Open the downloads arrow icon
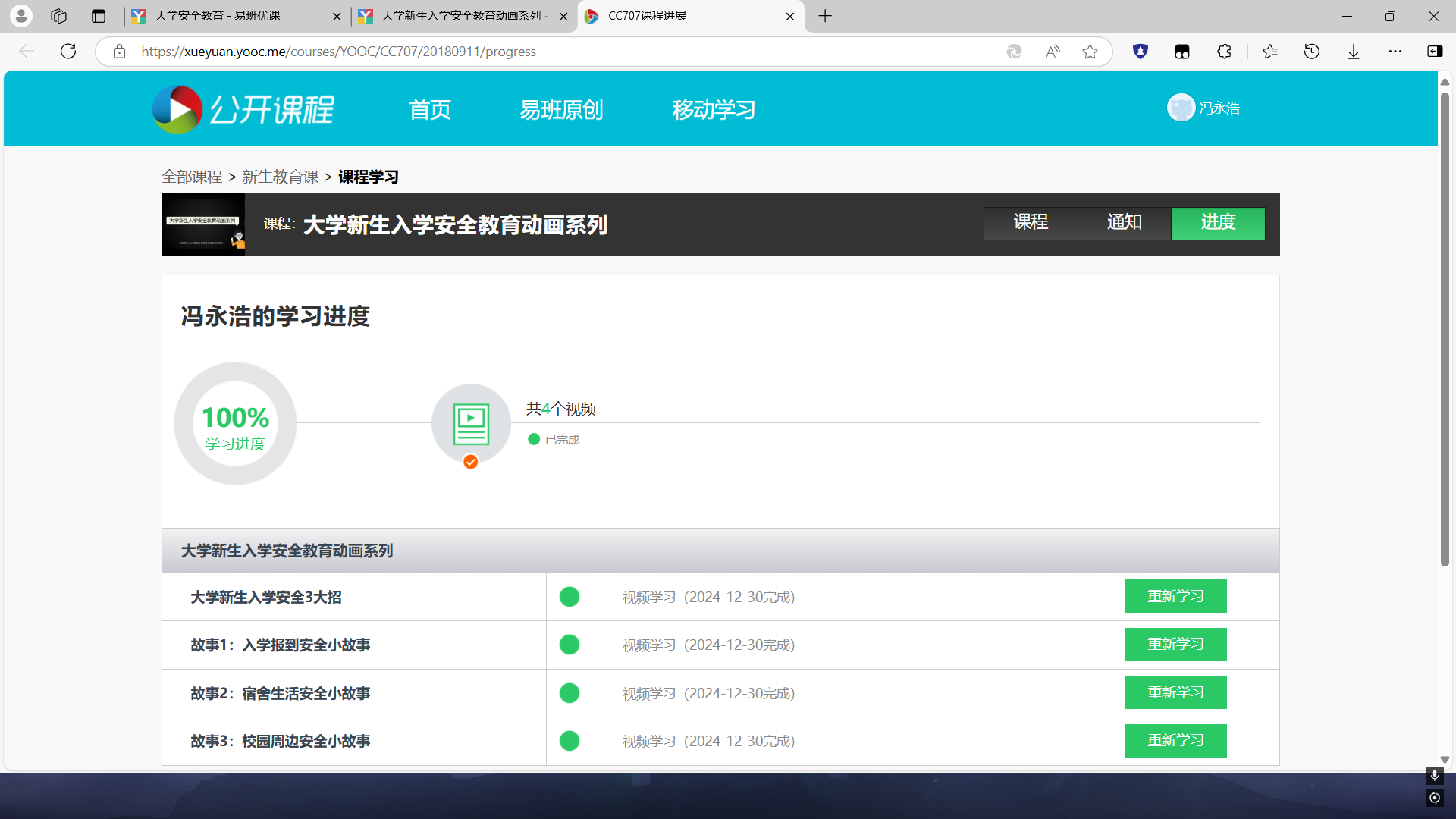This screenshot has width=1456, height=819. pyautogui.click(x=1354, y=52)
